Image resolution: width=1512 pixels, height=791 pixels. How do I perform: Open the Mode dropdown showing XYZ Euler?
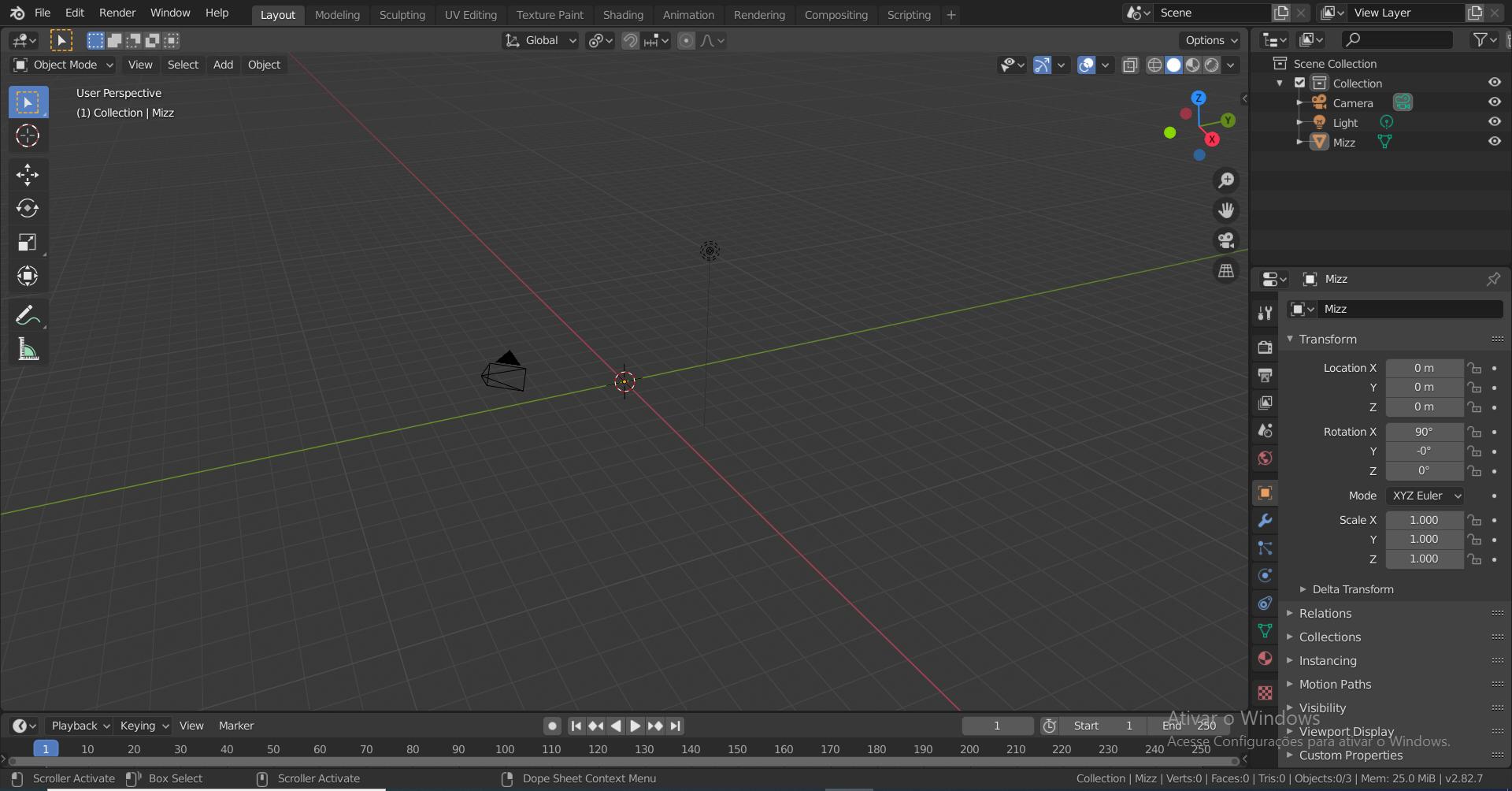click(1425, 496)
